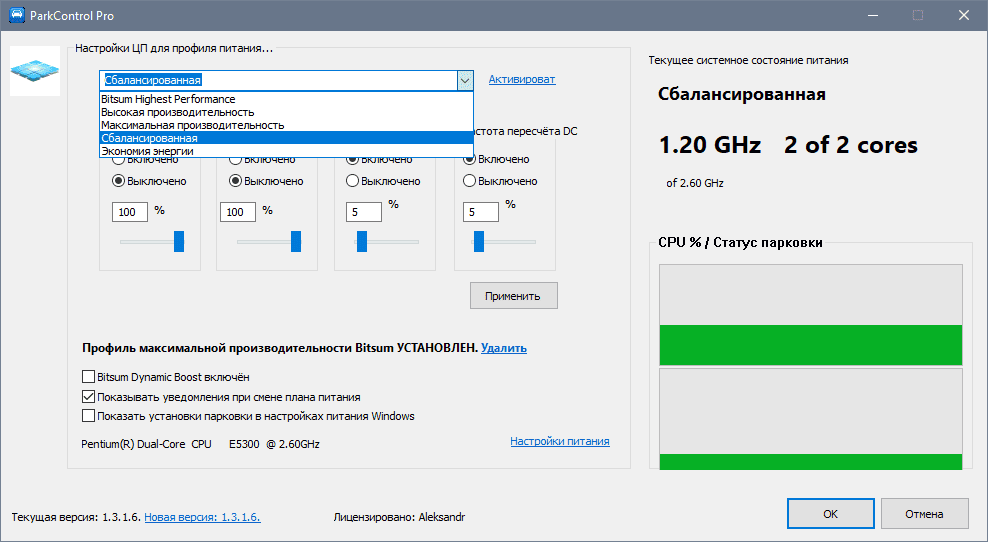The height and width of the screenshot is (542, 988).
Task: Click the Удалить link
Action: coord(503,348)
